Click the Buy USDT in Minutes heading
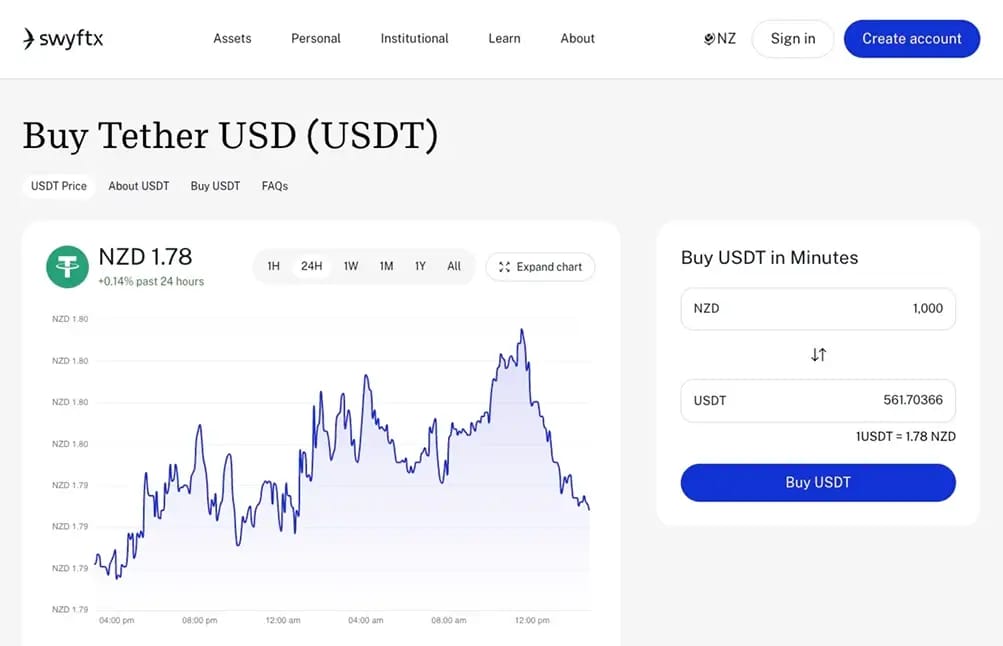This screenshot has height=646, width=1003. [x=770, y=258]
